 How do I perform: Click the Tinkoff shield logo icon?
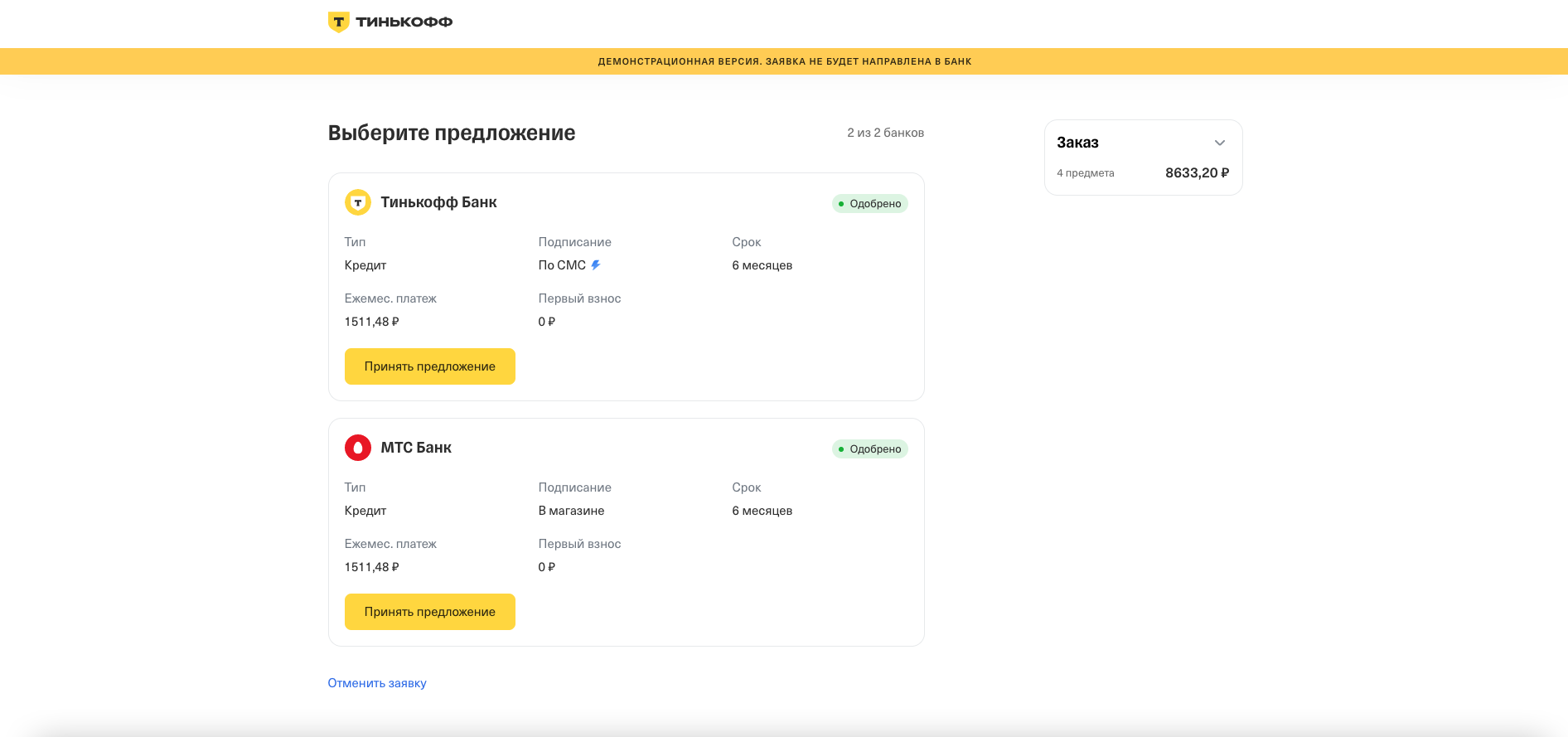pos(338,22)
